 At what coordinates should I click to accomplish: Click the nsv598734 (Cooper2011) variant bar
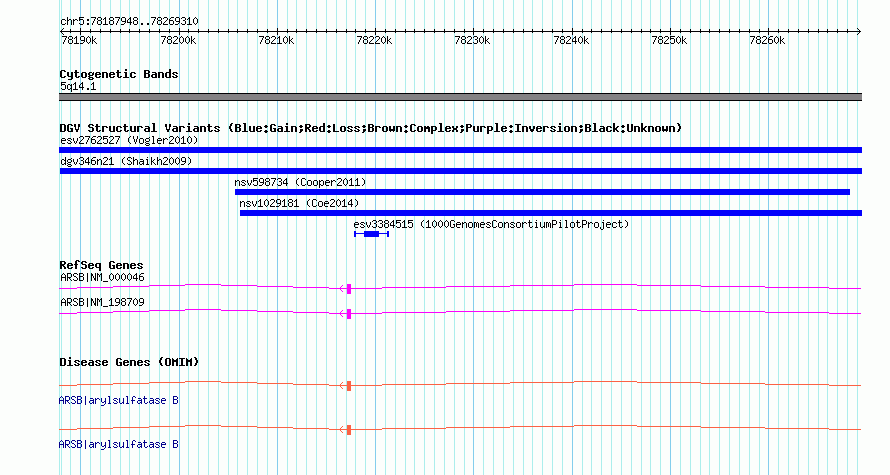[542, 192]
